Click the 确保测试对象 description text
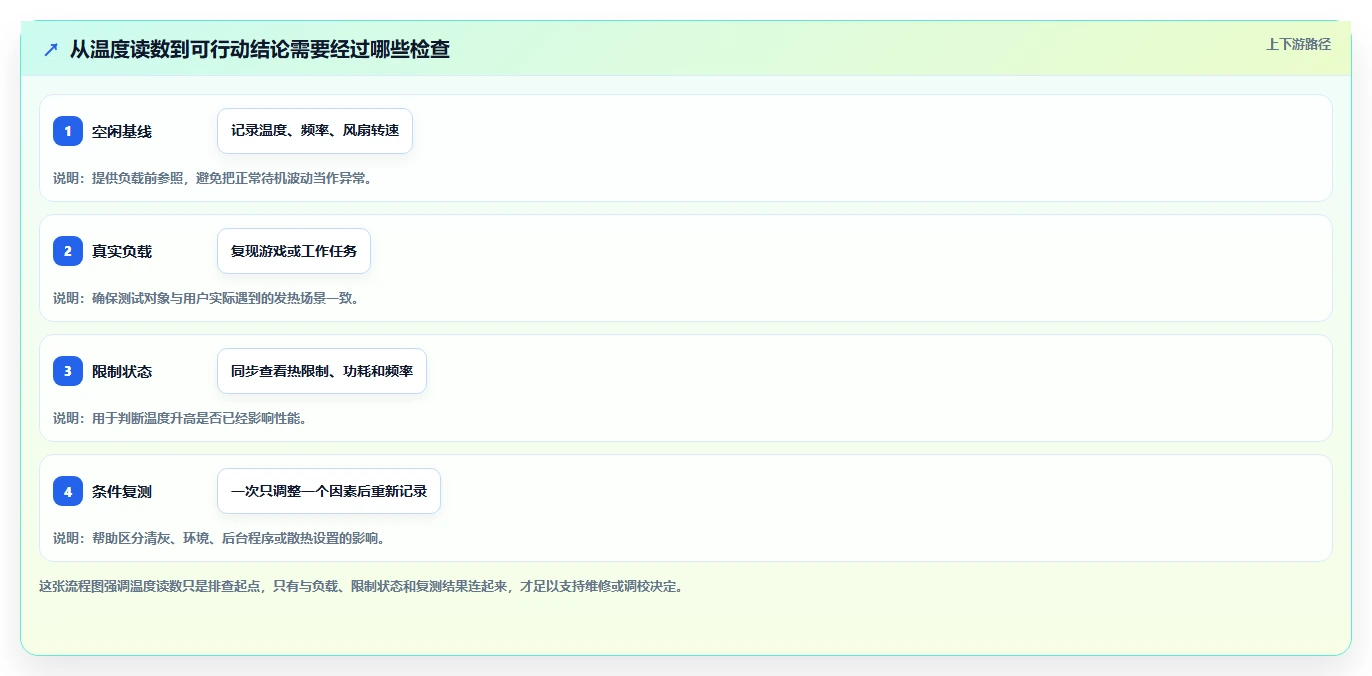This screenshot has height=676, width=1372. coord(206,298)
